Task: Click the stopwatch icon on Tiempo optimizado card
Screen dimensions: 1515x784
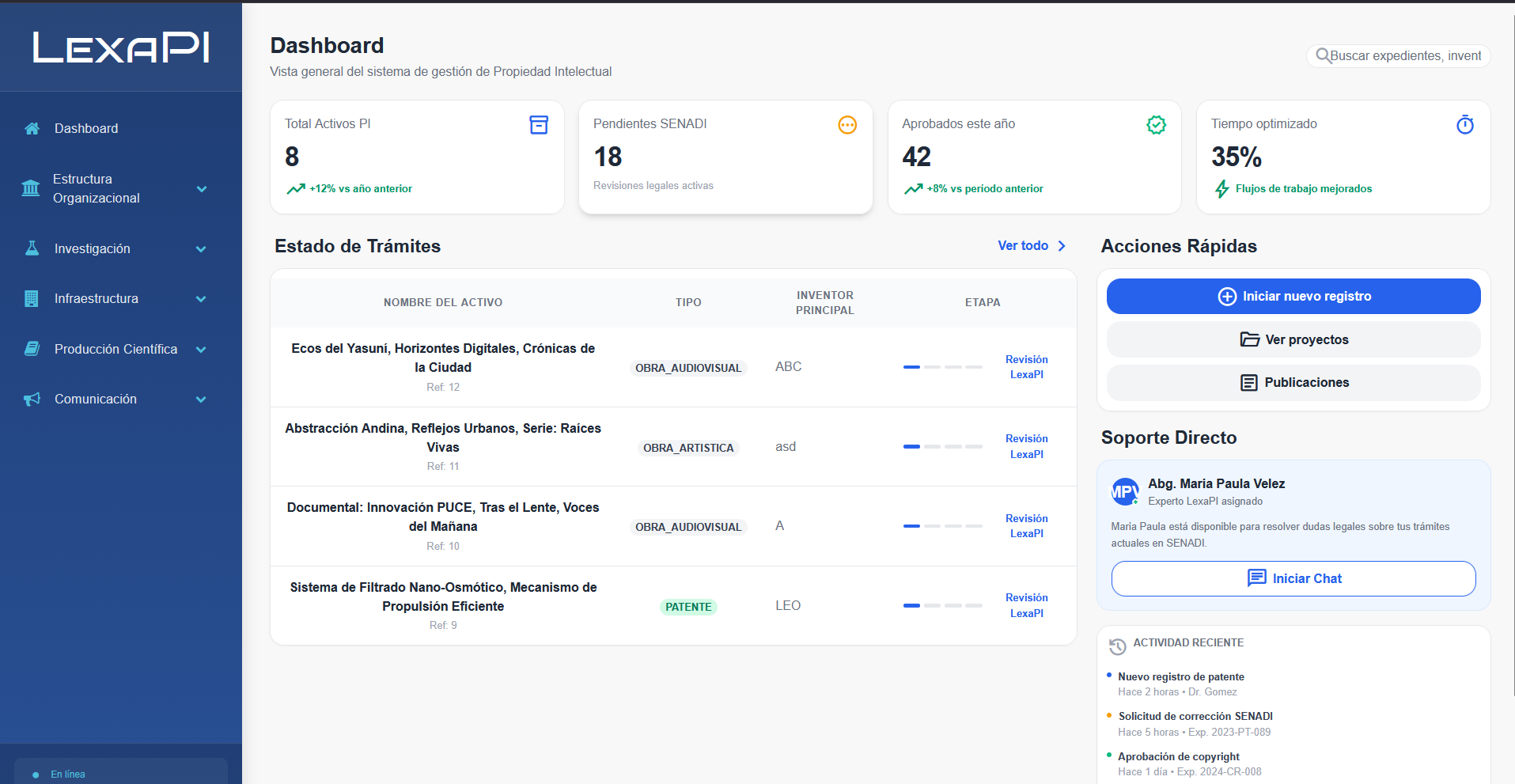Action: (x=1465, y=124)
